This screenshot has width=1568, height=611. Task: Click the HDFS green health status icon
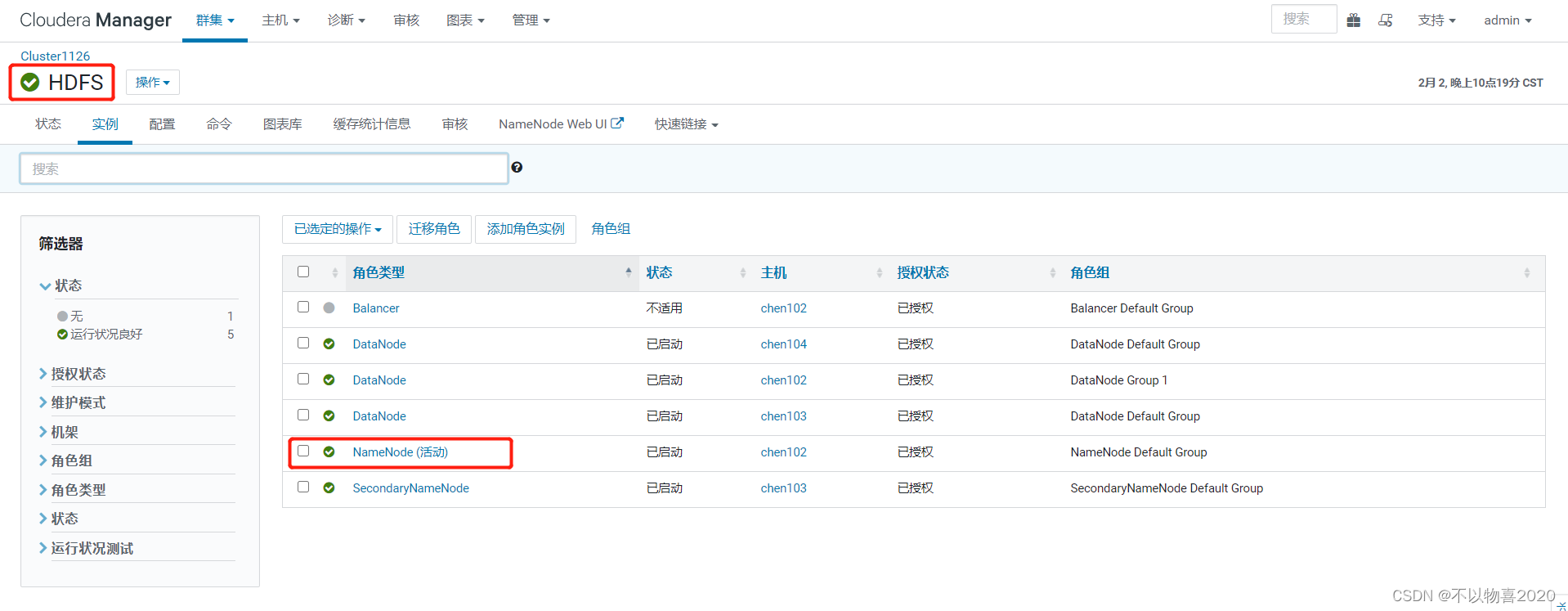click(30, 83)
